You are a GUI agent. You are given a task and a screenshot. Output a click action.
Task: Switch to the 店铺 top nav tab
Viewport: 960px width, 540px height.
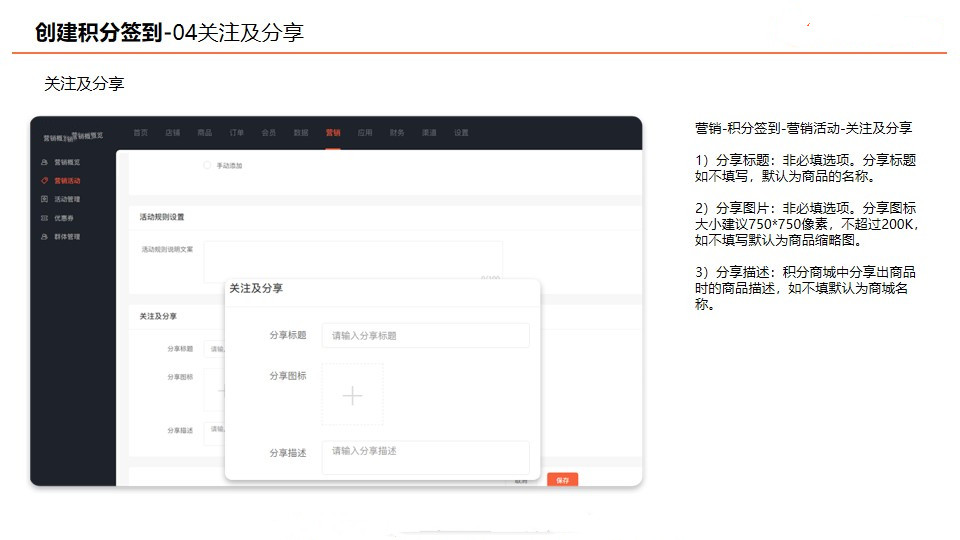(173, 132)
